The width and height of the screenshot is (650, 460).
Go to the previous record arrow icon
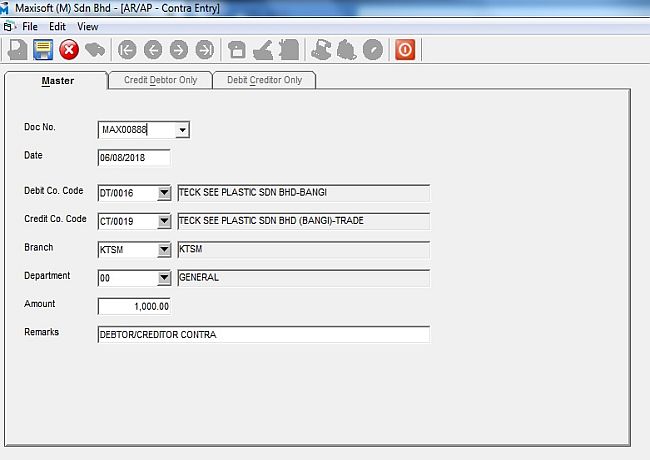pyautogui.click(x=153, y=49)
